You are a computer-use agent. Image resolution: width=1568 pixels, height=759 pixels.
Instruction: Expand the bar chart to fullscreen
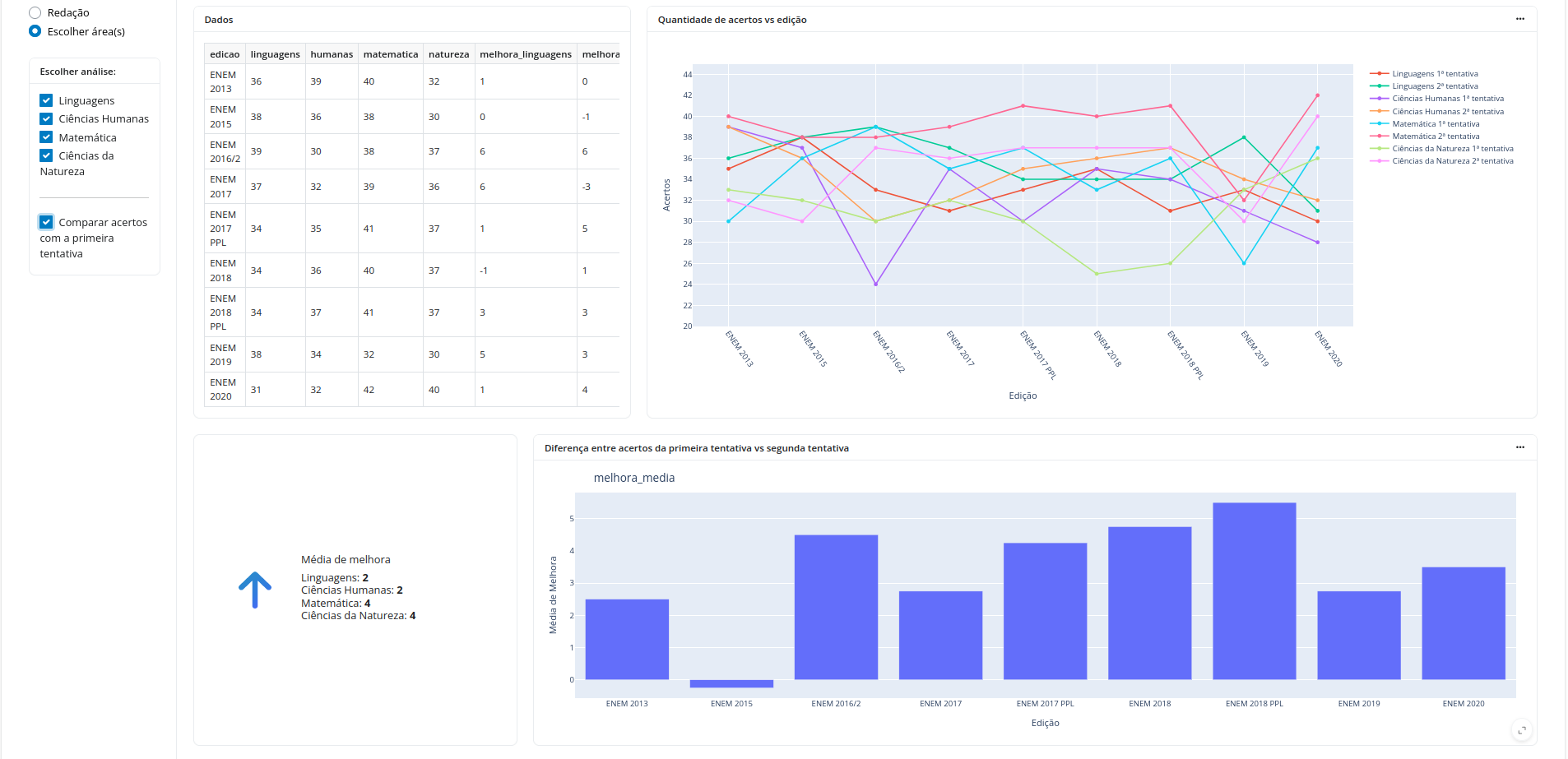coord(1522,730)
